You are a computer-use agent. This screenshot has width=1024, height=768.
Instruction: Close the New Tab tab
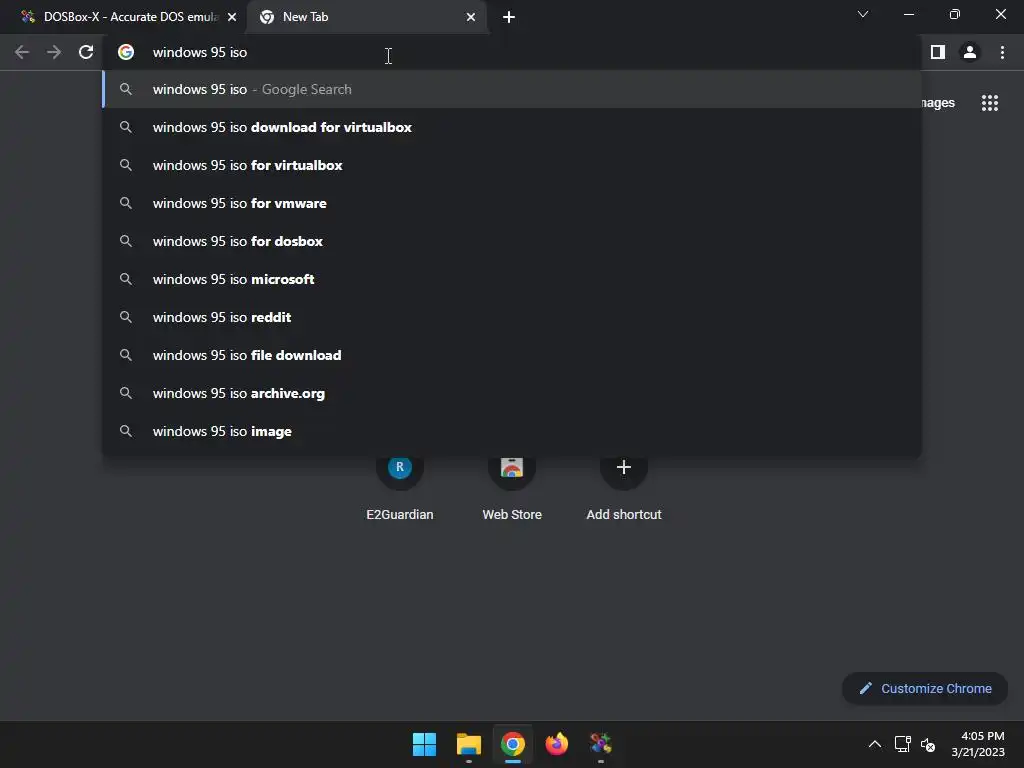[x=471, y=17]
